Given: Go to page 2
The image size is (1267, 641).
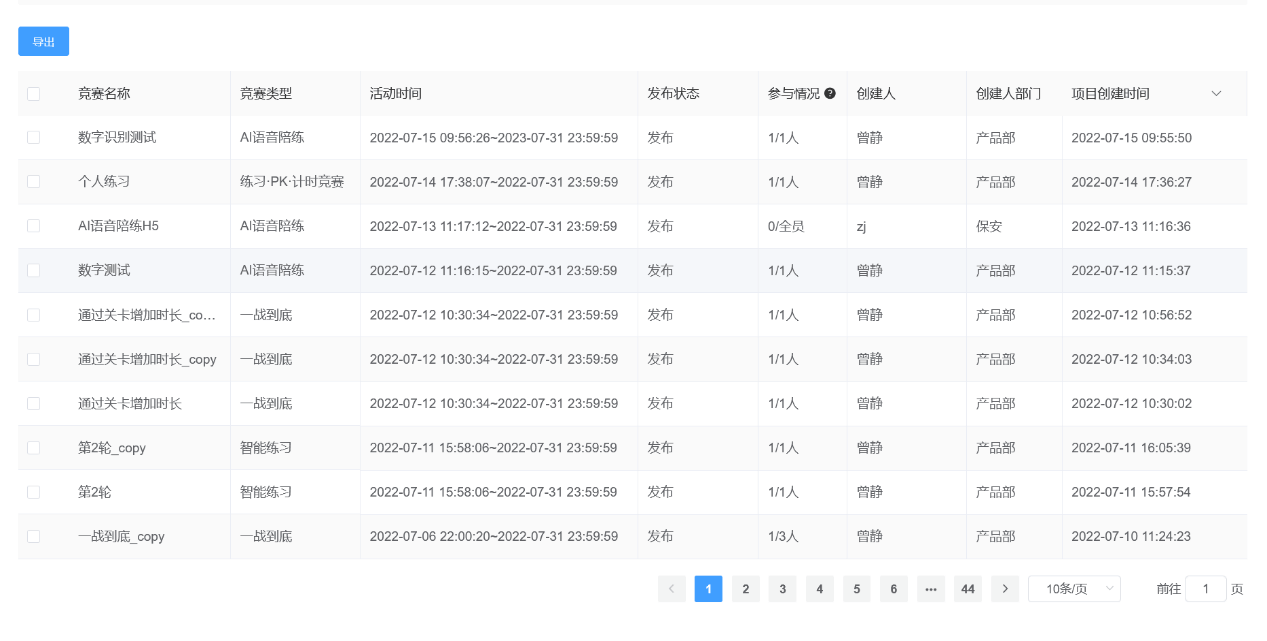Looking at the screenshot, I should point(745,590).
